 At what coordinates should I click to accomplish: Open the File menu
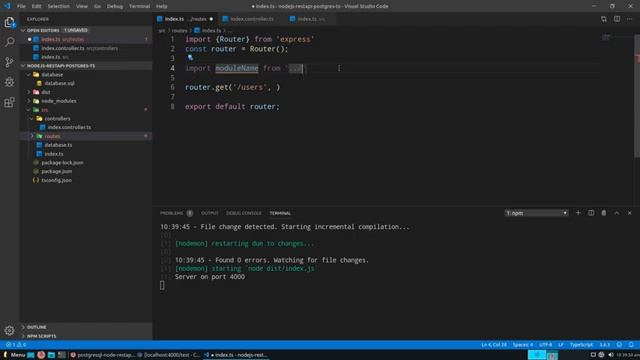21,6
